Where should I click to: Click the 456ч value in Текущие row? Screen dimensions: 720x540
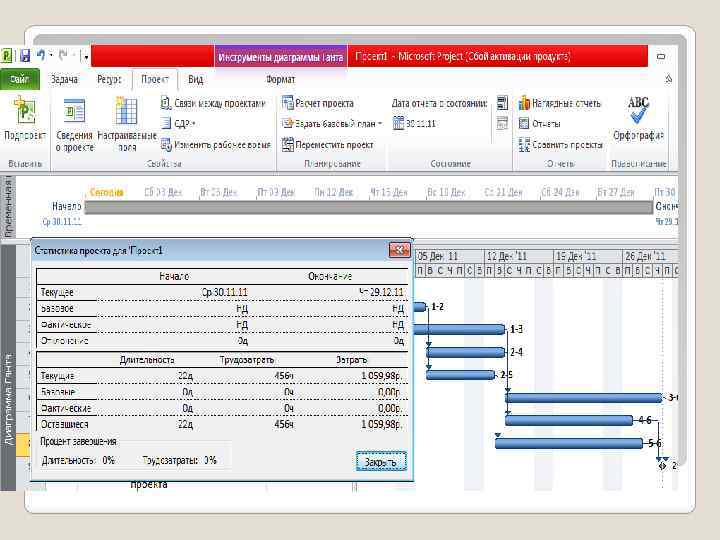[x=284, y=376]
